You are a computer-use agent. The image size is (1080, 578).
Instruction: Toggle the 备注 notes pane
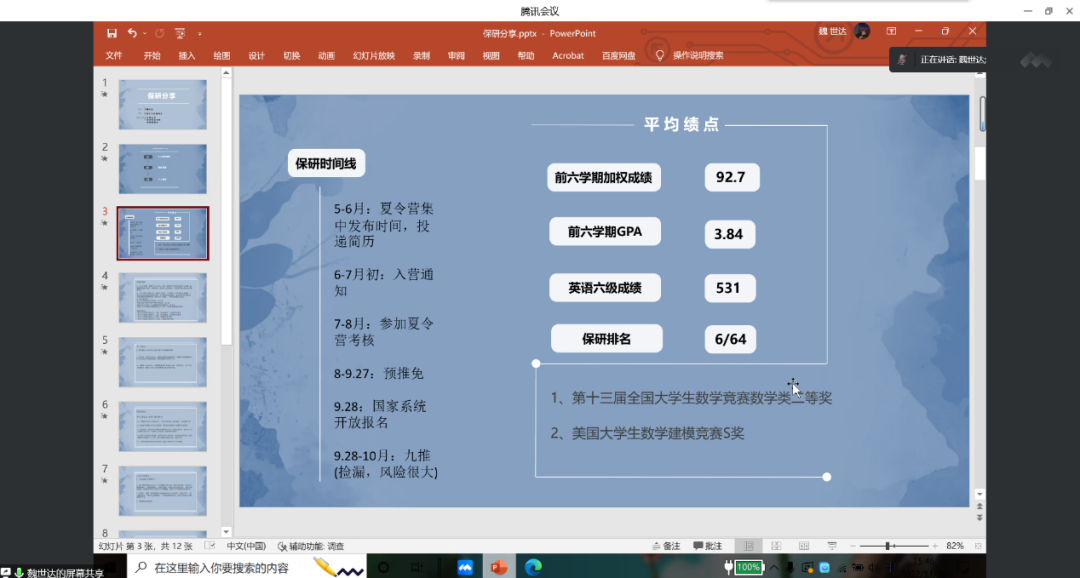(665, 546)
